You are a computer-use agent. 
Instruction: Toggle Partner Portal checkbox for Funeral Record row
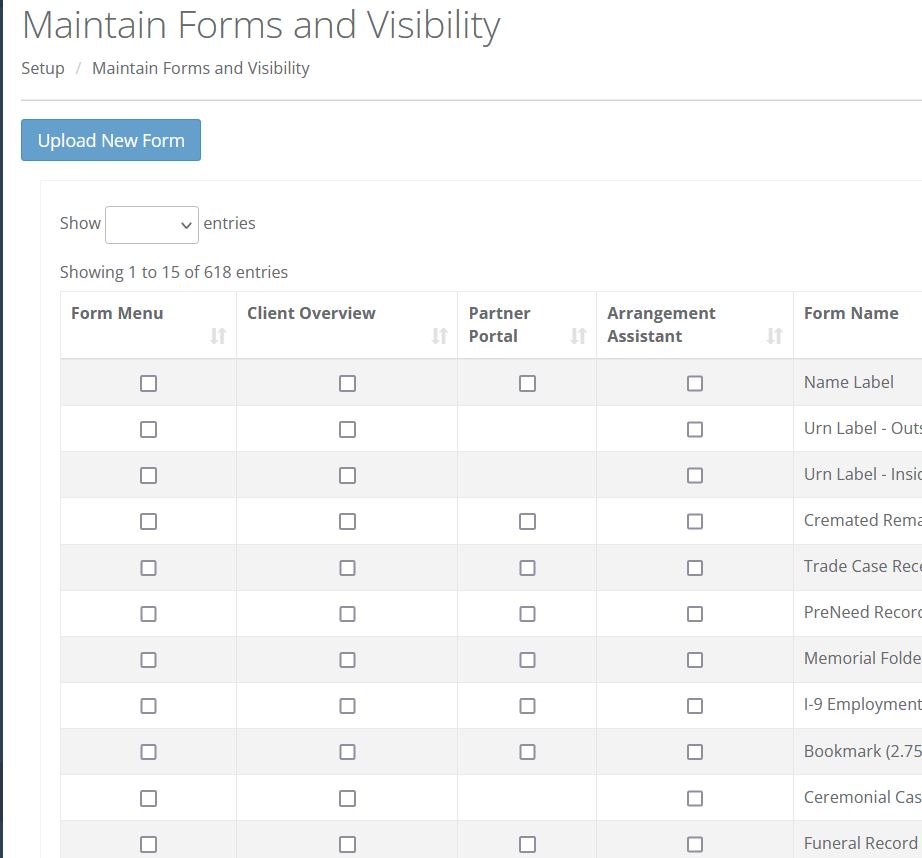coord(527,844)
